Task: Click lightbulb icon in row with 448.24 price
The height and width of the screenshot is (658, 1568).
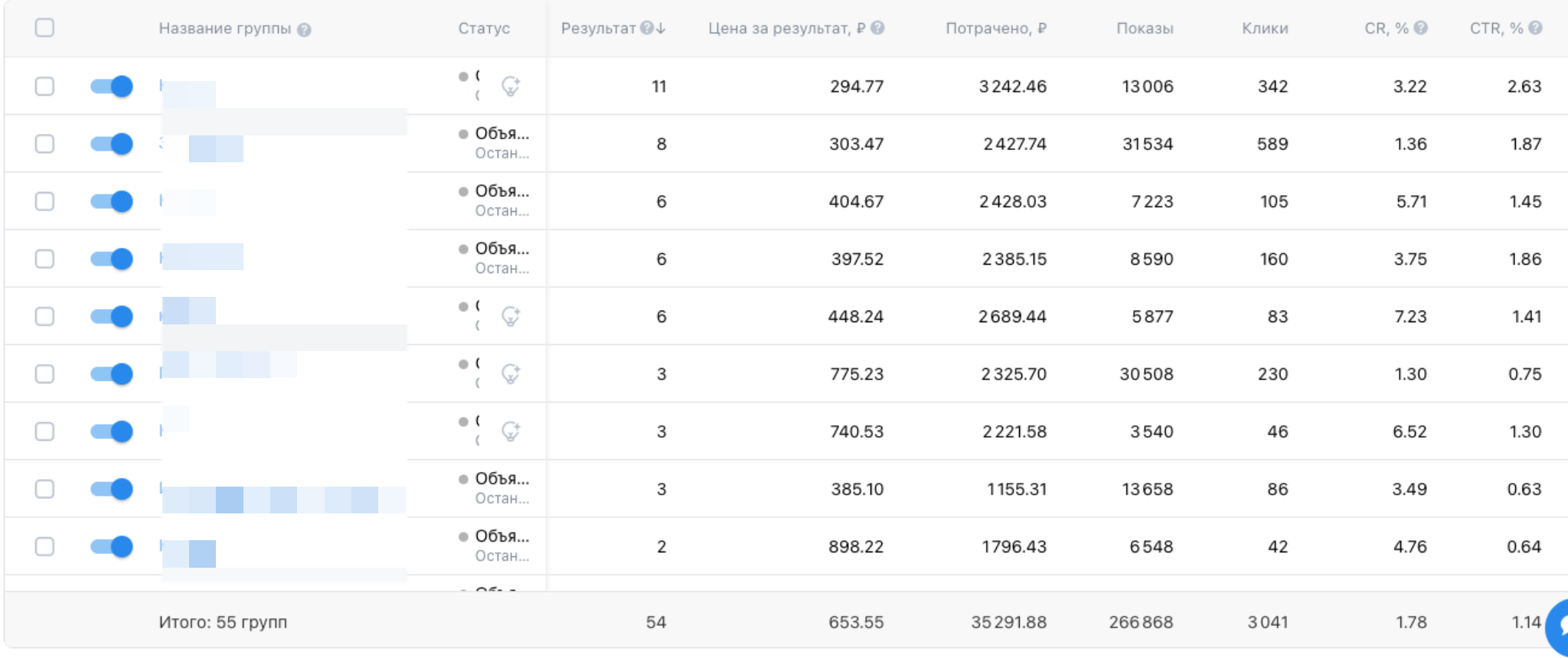Action: coord(511,316)
